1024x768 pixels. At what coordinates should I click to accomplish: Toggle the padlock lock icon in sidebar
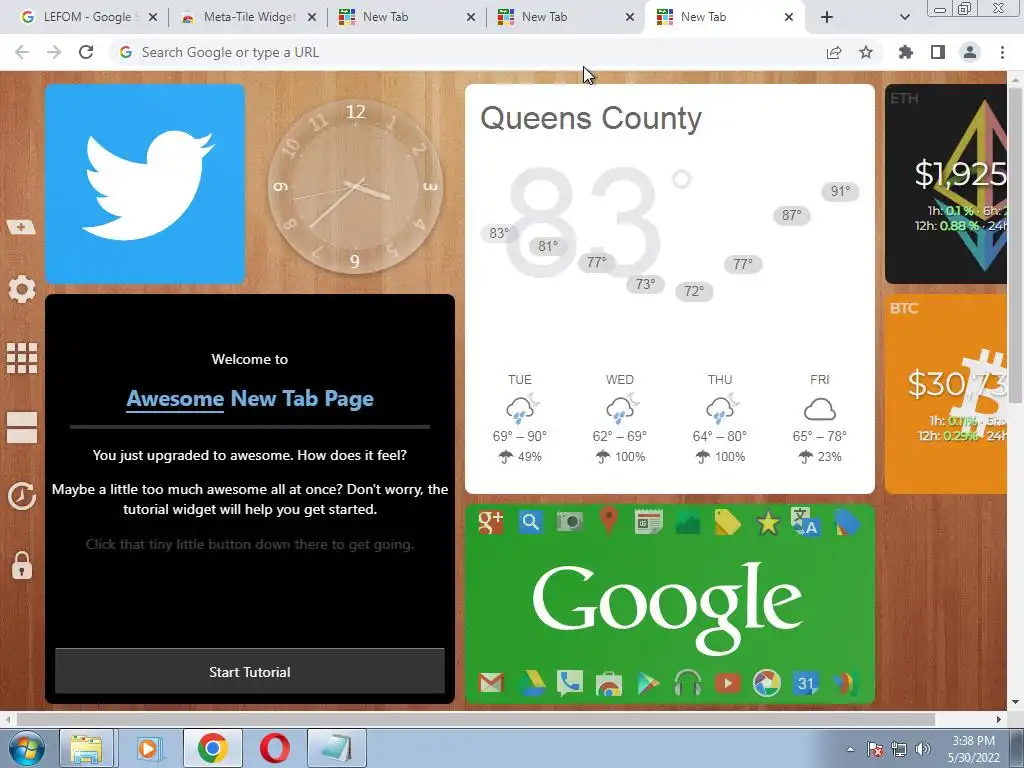22,565
